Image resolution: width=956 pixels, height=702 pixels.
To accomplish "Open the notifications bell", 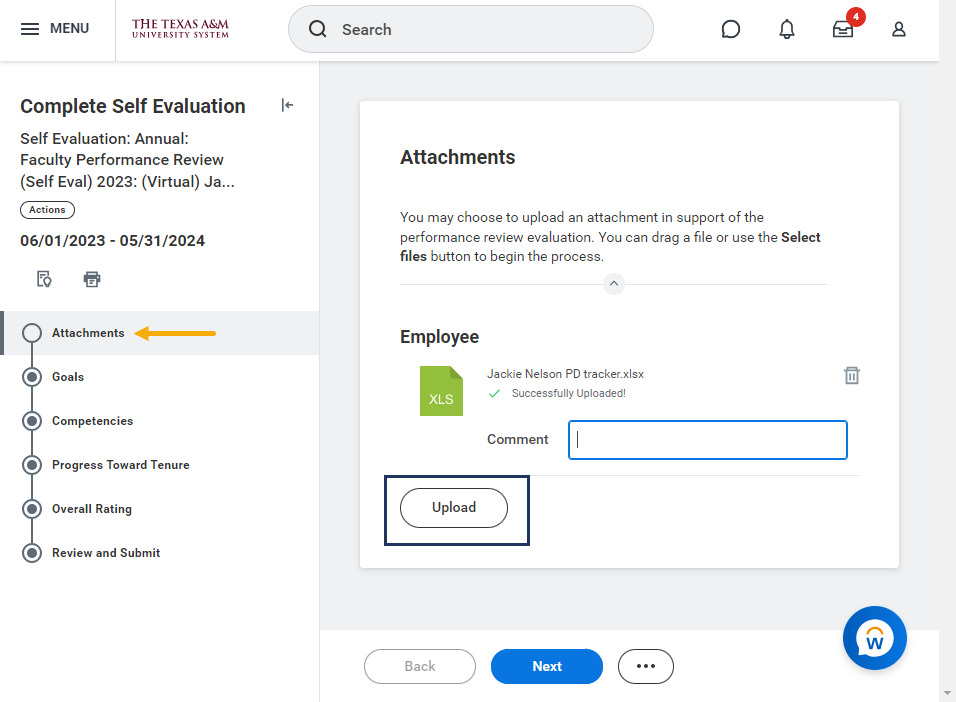I will pyautogui.click(x=787, y=29).
